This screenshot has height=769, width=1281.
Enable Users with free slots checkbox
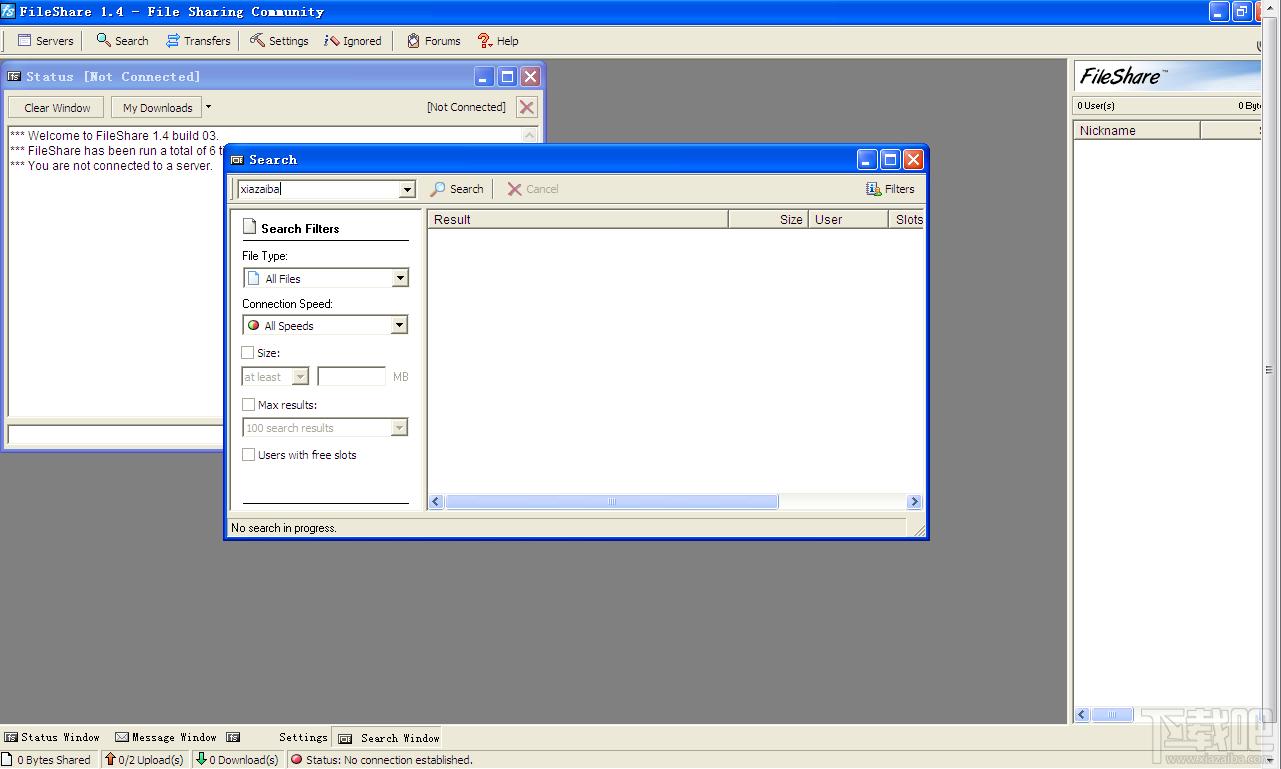(248, 455)
